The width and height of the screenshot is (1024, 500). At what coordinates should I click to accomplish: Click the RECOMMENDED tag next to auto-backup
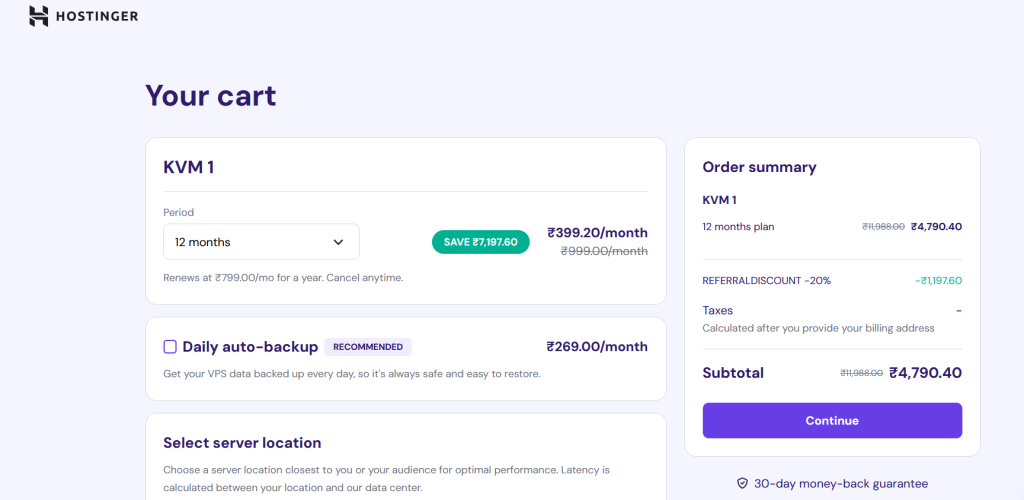368,347
